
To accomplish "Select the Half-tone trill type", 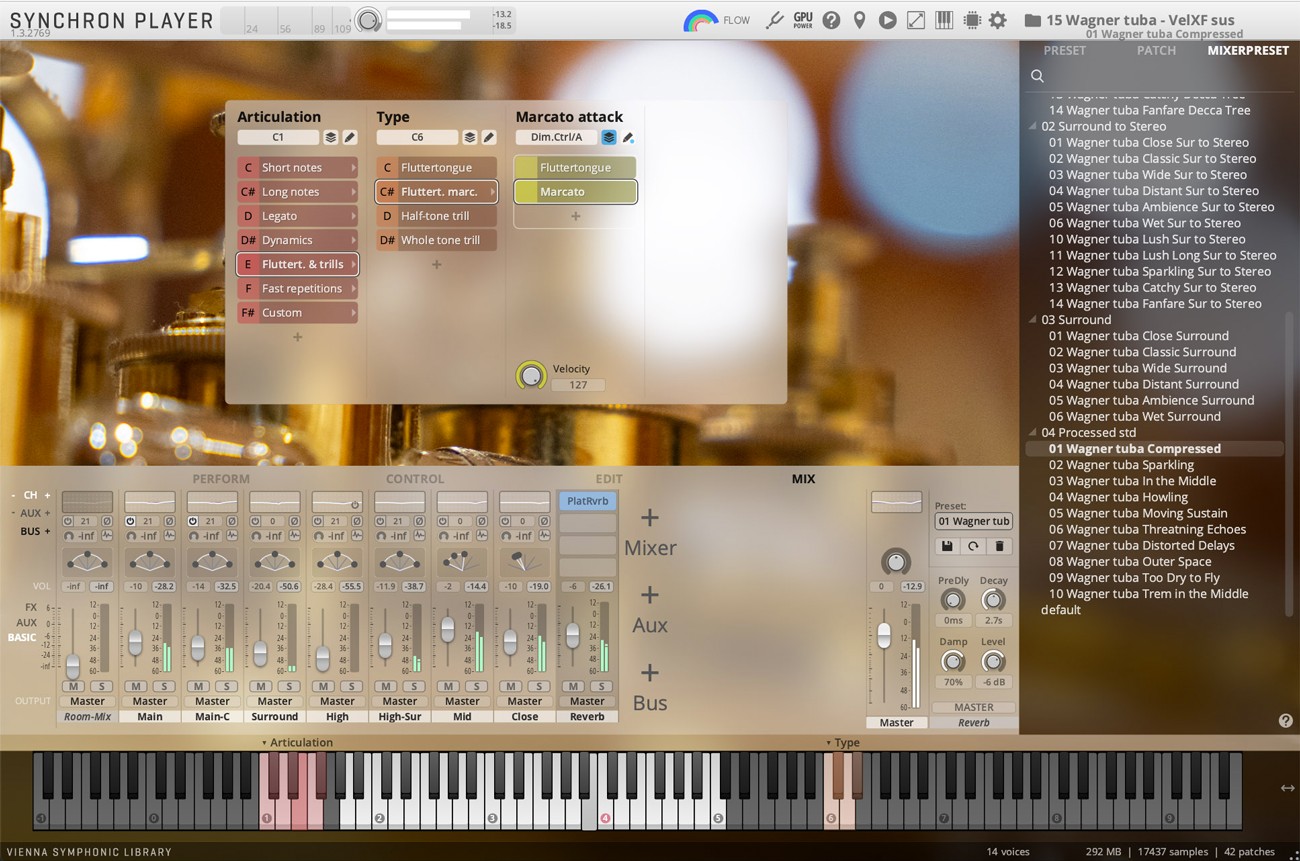I will 436,216.
